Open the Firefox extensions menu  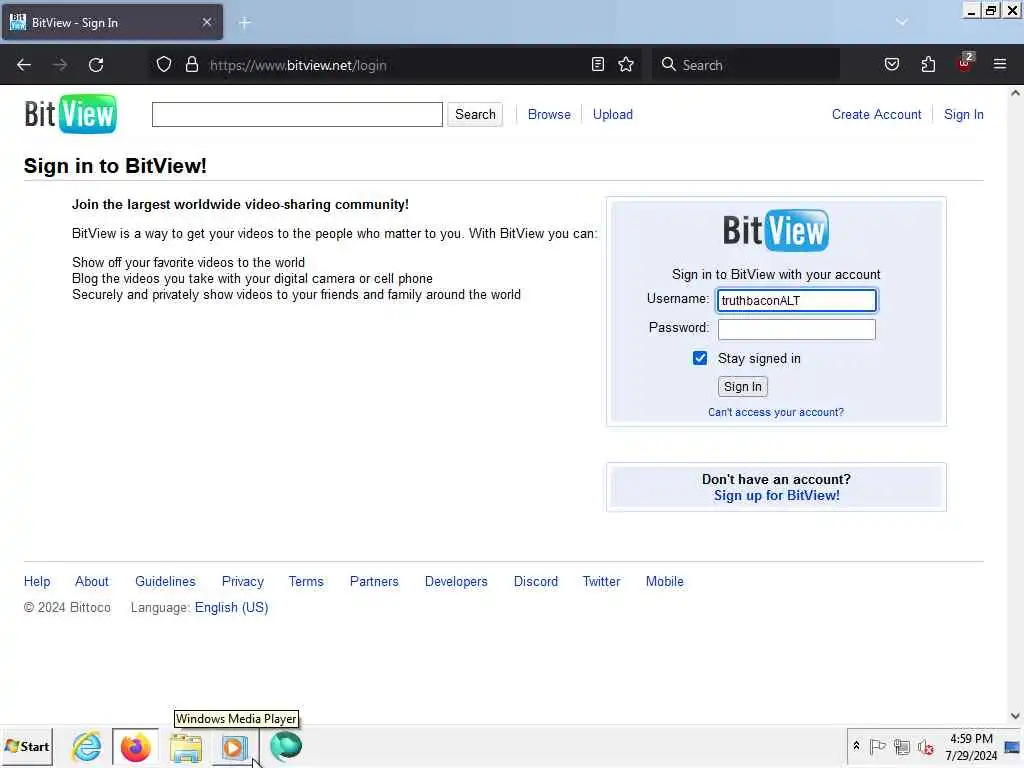pyautogui.click(x=928, y=64)
